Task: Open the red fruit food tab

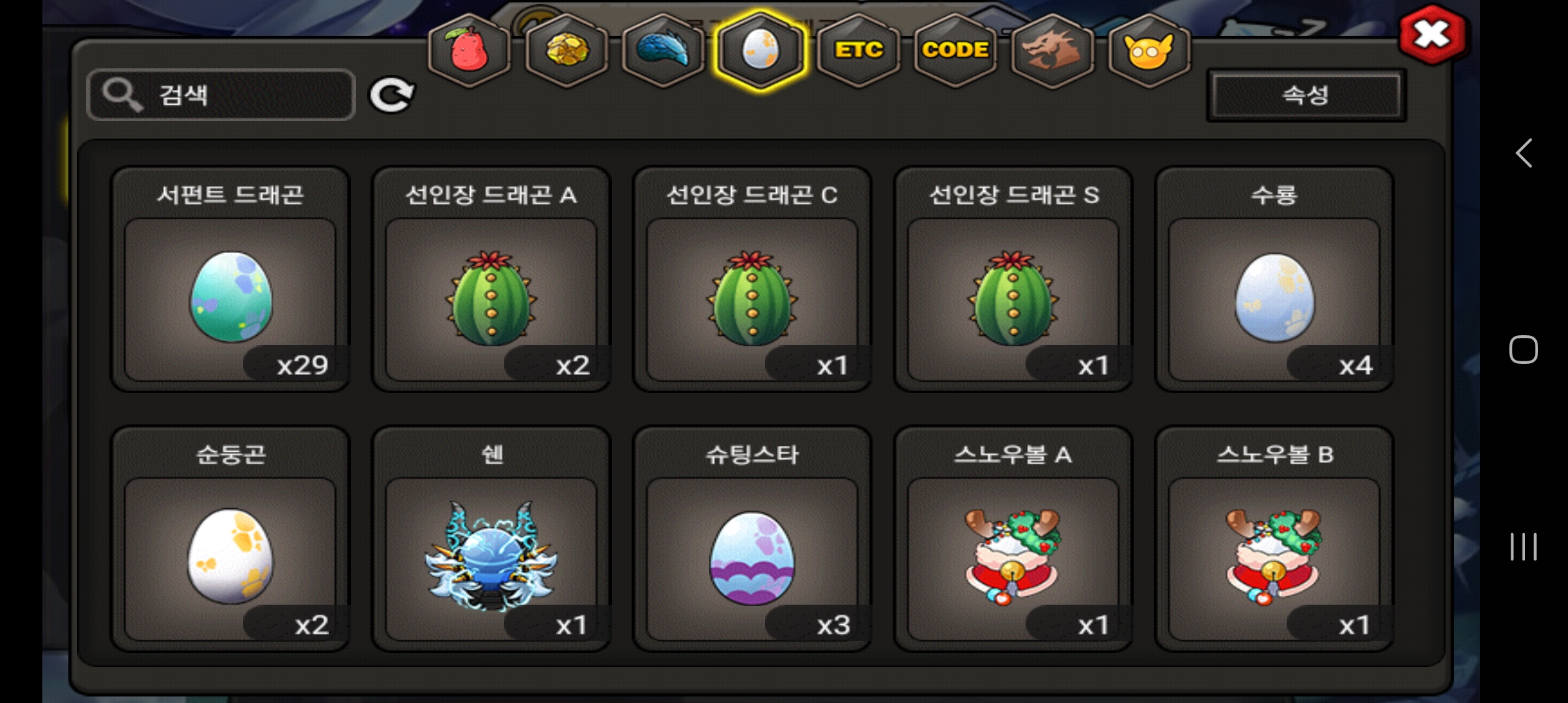Action: pyautogui.click(x=469, y=50)
